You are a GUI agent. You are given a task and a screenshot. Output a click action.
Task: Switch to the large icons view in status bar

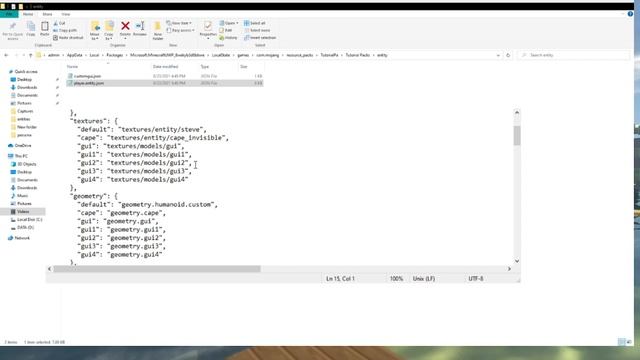[x=629, y=342]
